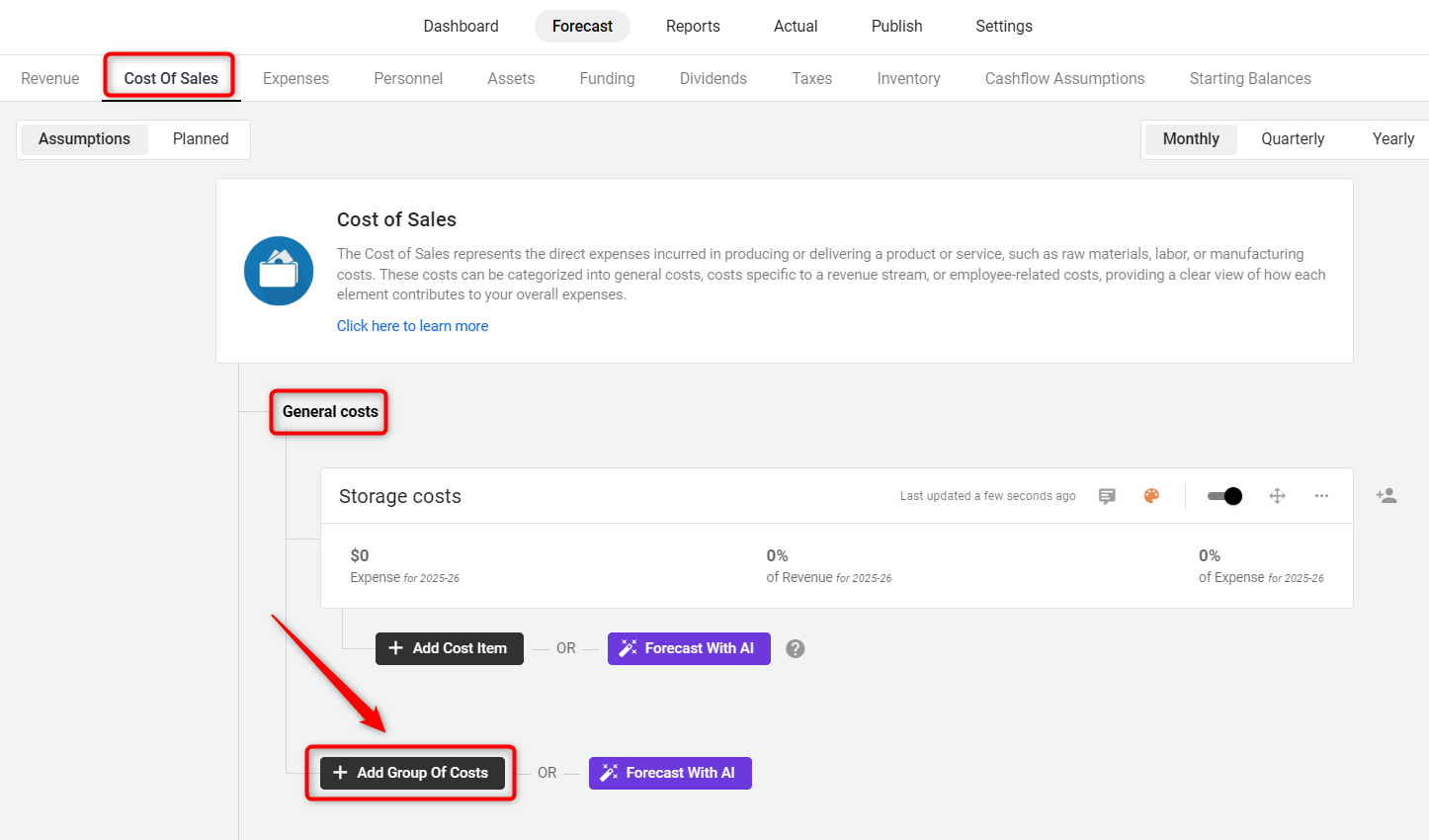Click Forecast With AI beside Add Cost Item

(x=689, y=648)
